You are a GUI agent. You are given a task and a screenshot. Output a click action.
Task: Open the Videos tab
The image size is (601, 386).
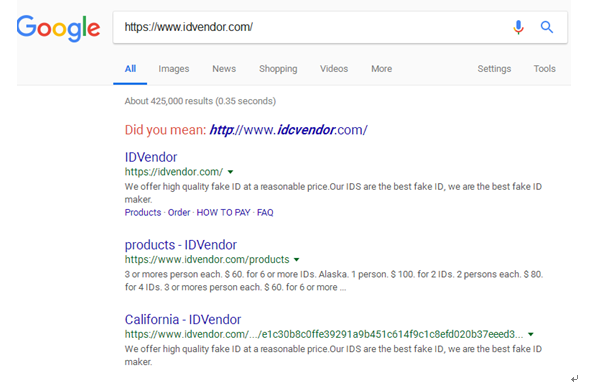pos(334,69)
